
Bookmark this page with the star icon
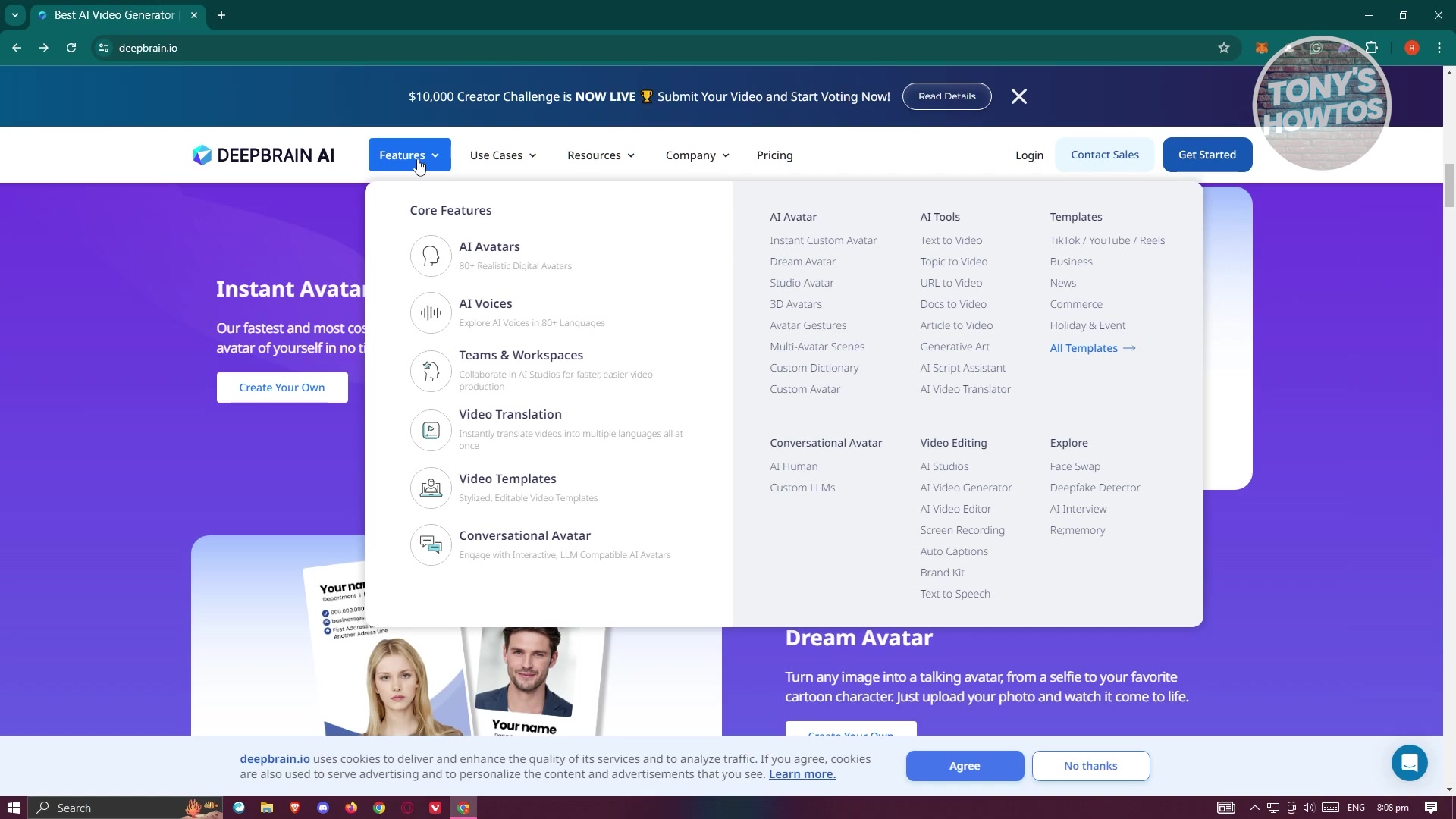[x=1223, y=48]
